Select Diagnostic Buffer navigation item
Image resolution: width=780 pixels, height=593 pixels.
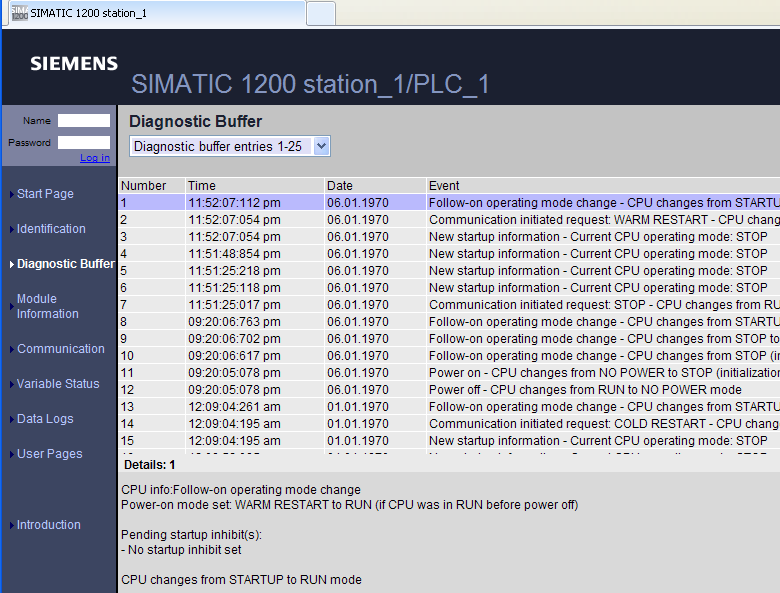tap(66, 264)
